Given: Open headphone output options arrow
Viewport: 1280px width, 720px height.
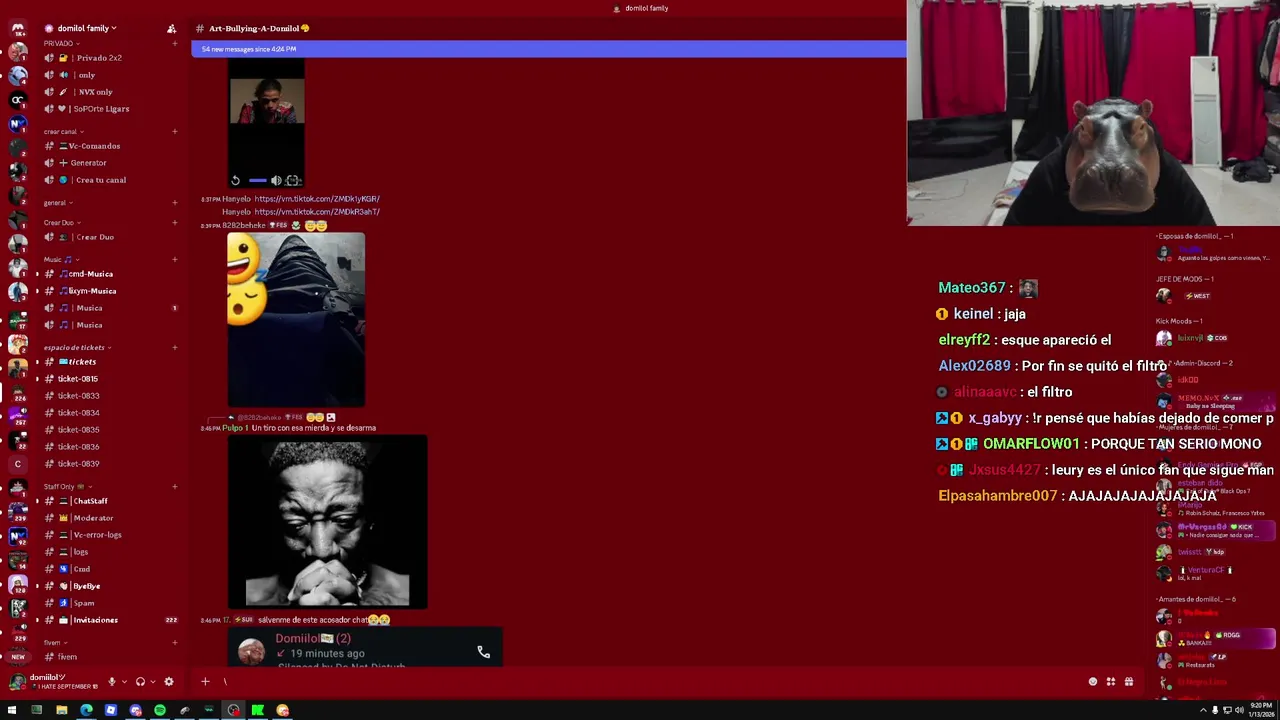Looking at the screenshot, I should 152,682.
